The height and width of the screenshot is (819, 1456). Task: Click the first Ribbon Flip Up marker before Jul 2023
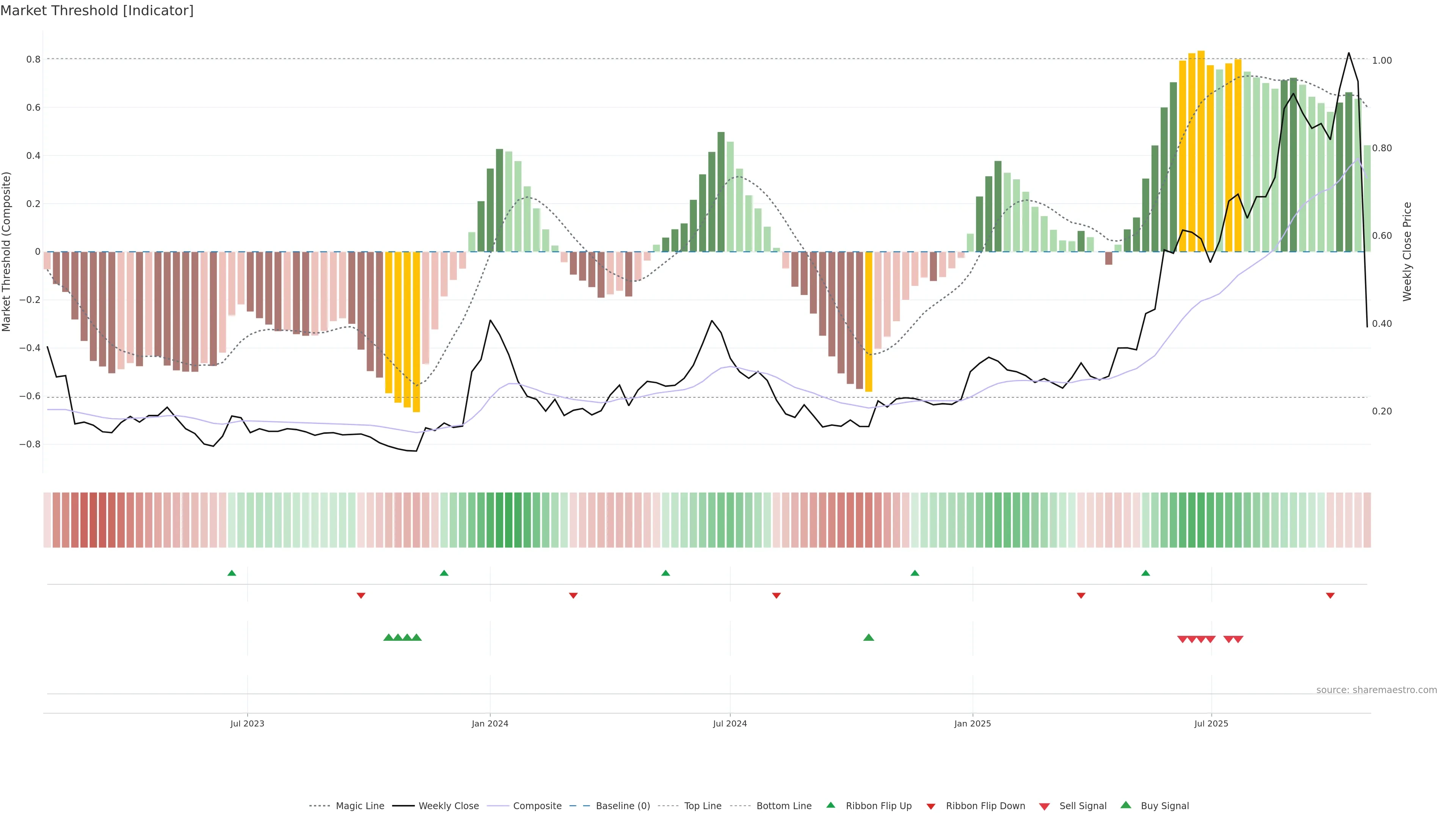point(232,573)
